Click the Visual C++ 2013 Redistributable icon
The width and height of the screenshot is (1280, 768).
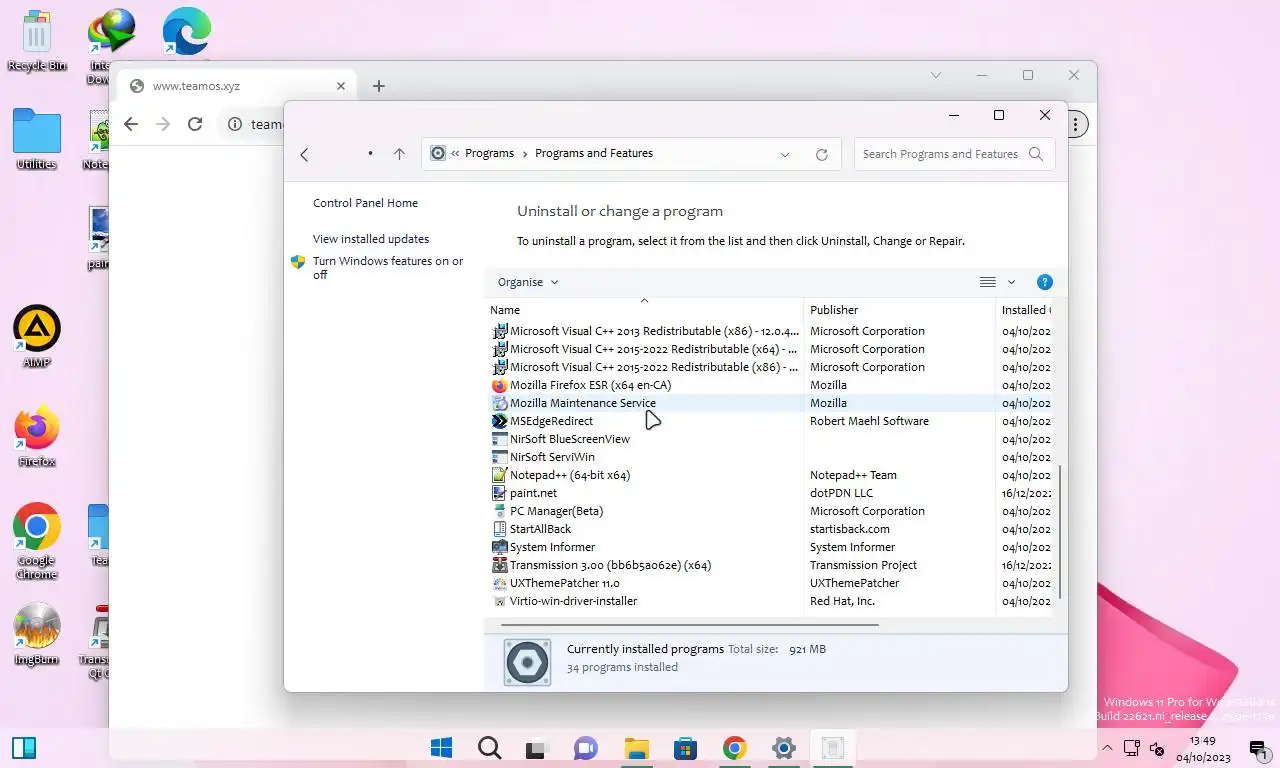[x=500, y=331]
